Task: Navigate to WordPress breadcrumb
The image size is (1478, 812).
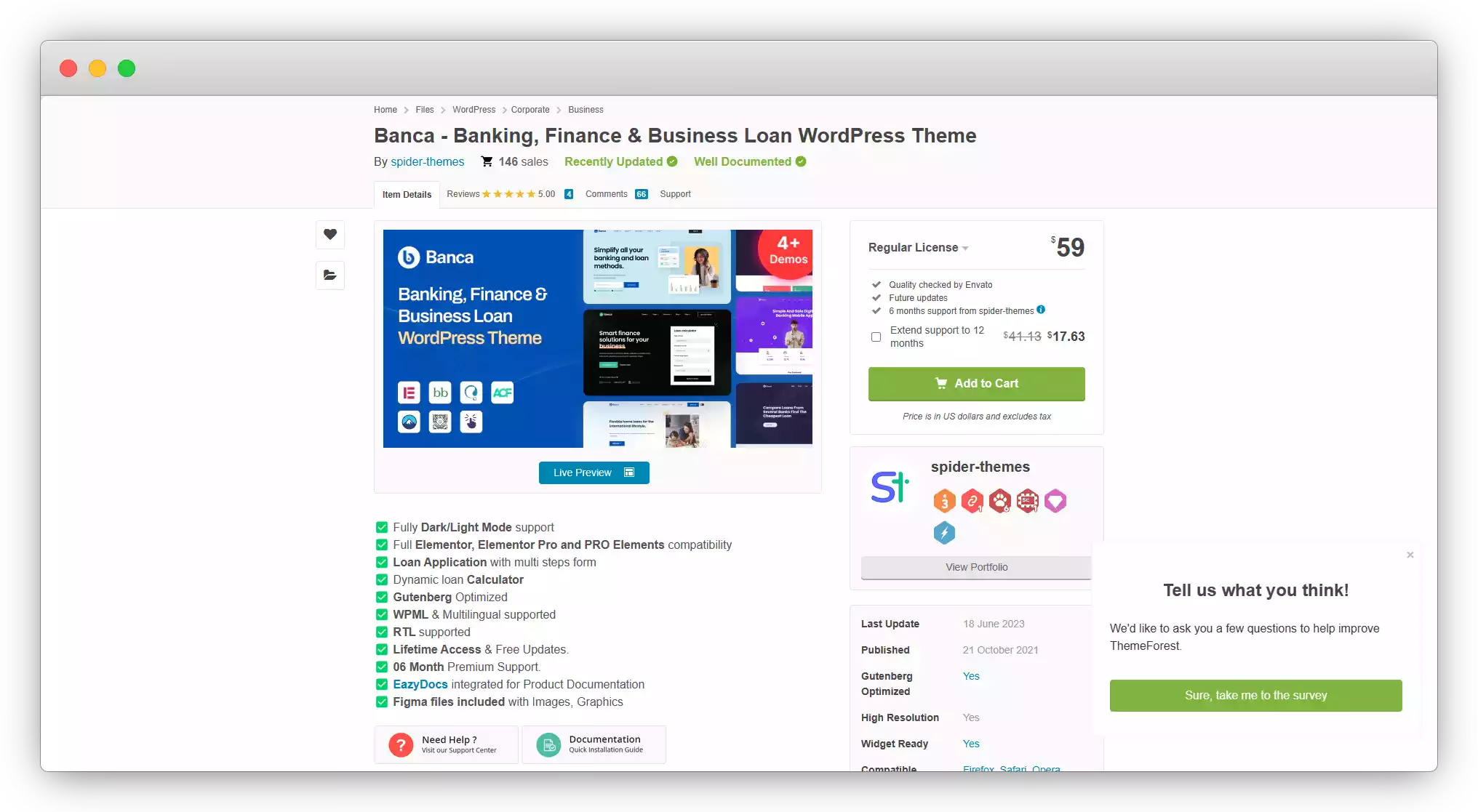Action: coord(474,110)
